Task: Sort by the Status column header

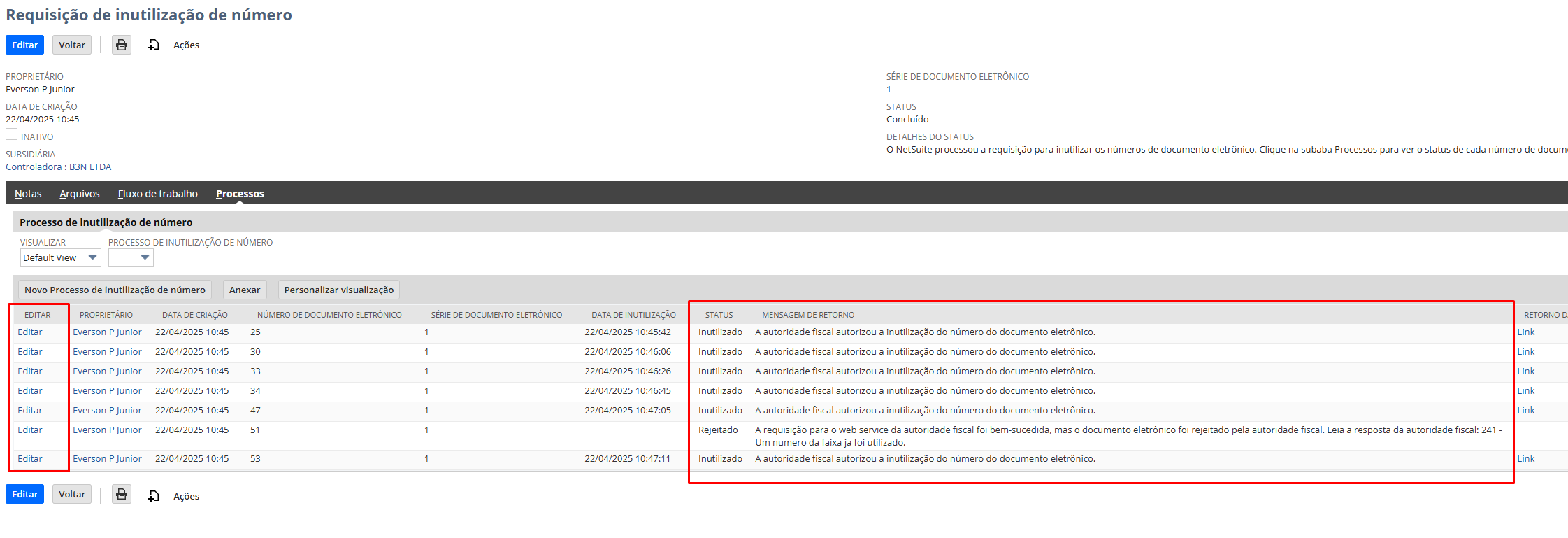Action: pos(719,315)
